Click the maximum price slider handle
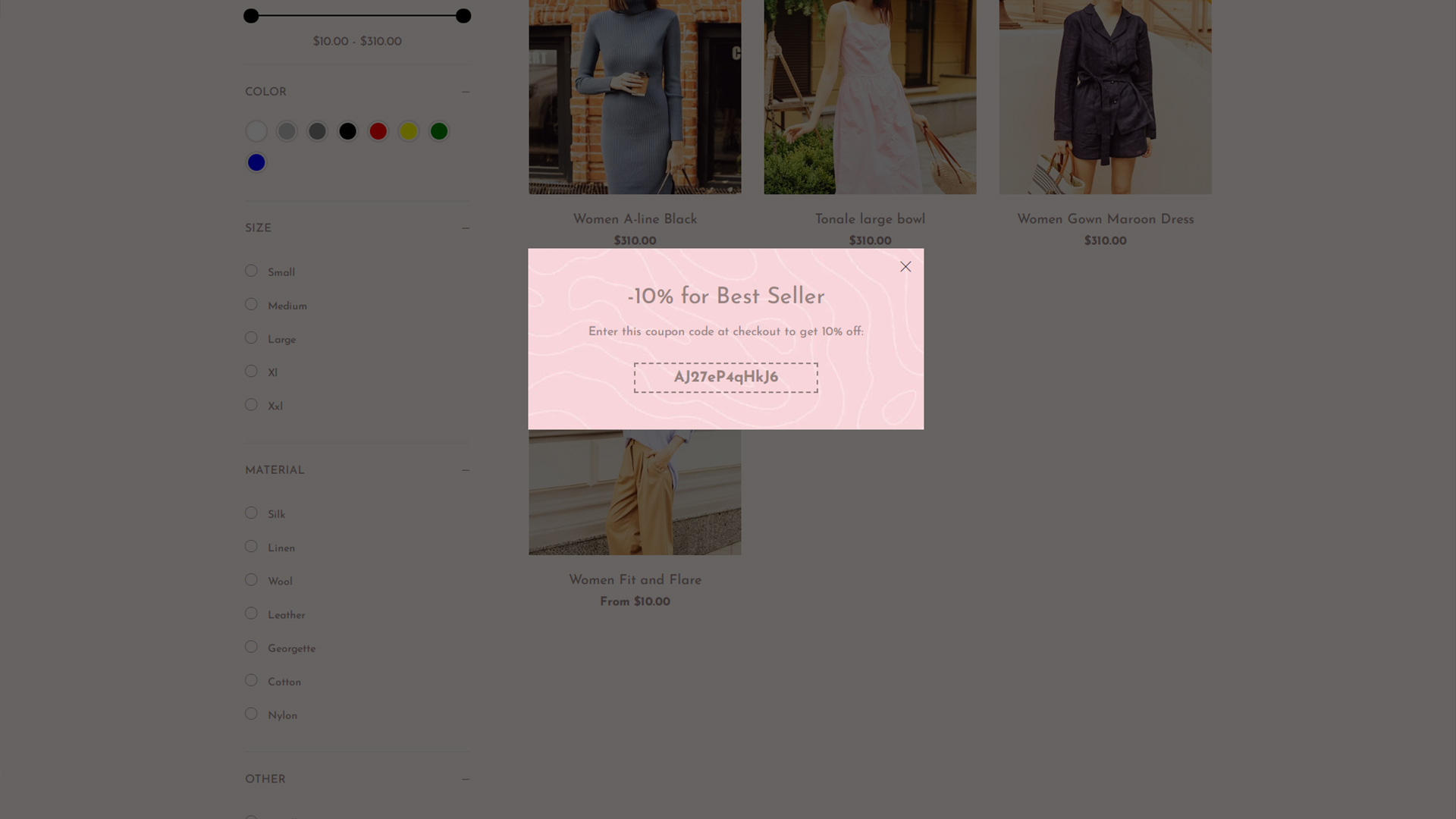This screenshot has width=1456, height=819. pyautogui.click(x=463, y=16)
